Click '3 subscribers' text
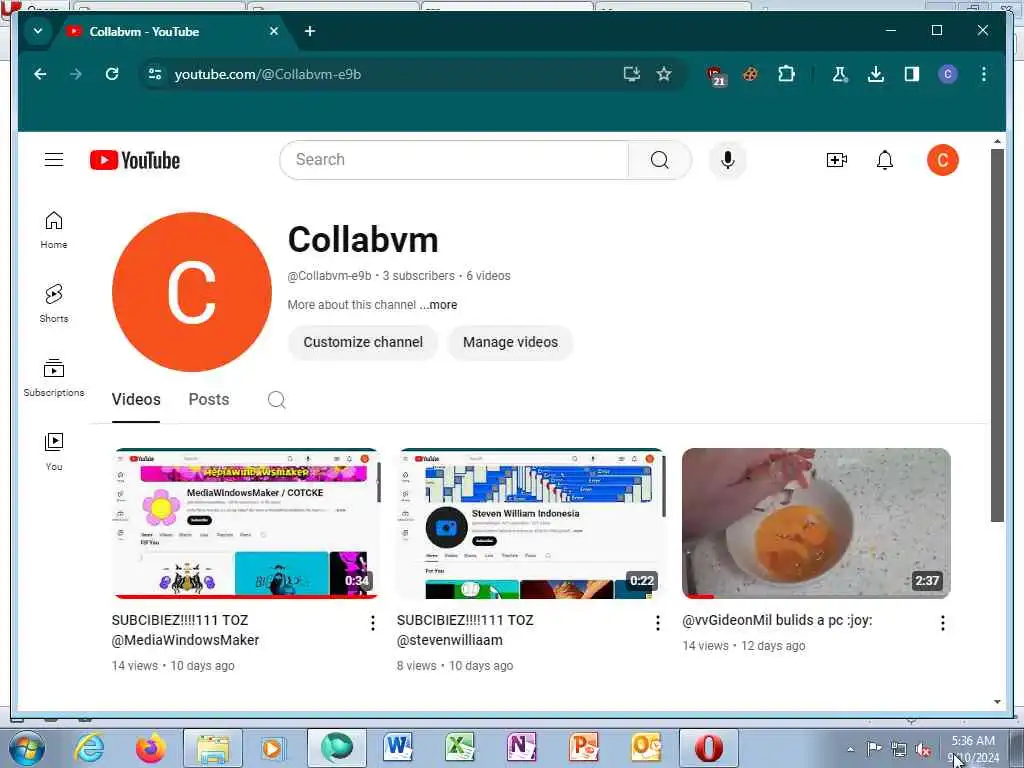The height and width of the screenshot is (768, 1024). click(x=419, y=276)
